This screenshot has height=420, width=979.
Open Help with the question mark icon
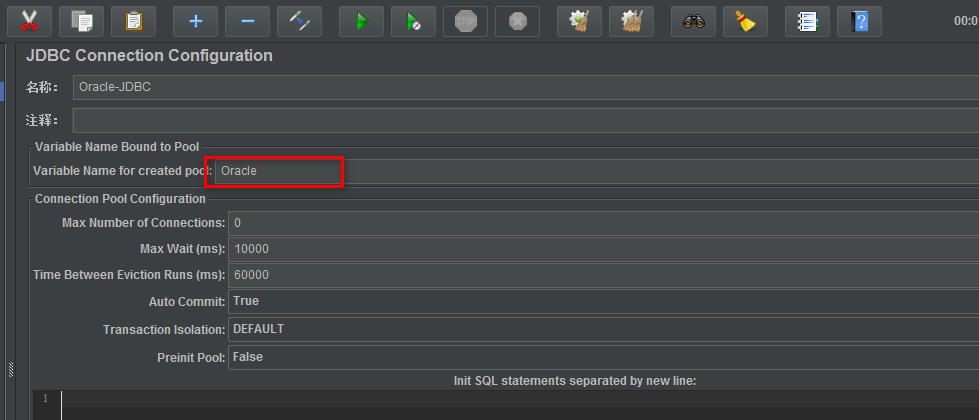coord(859,22)
